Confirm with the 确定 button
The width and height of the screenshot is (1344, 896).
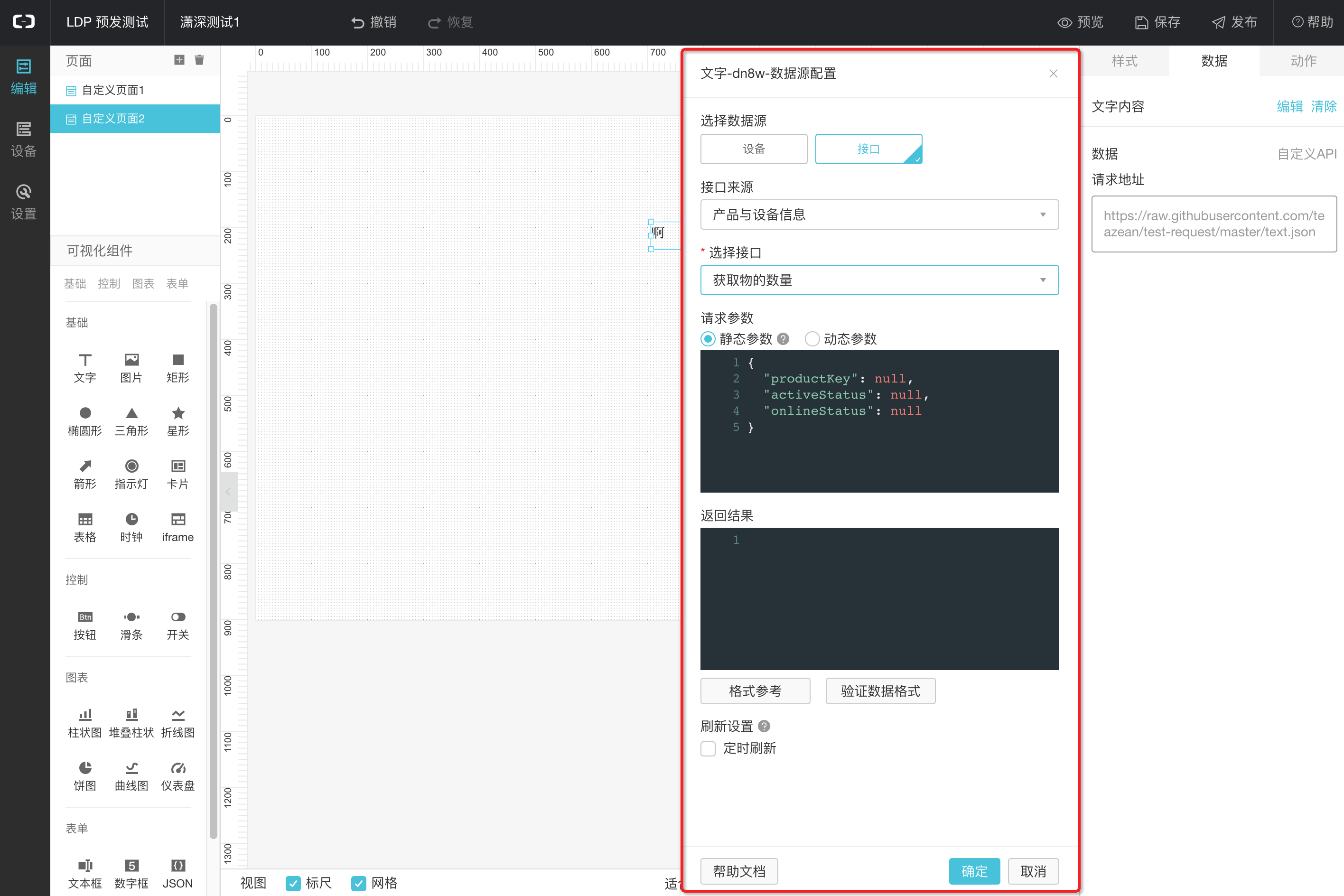pos(974,871)
